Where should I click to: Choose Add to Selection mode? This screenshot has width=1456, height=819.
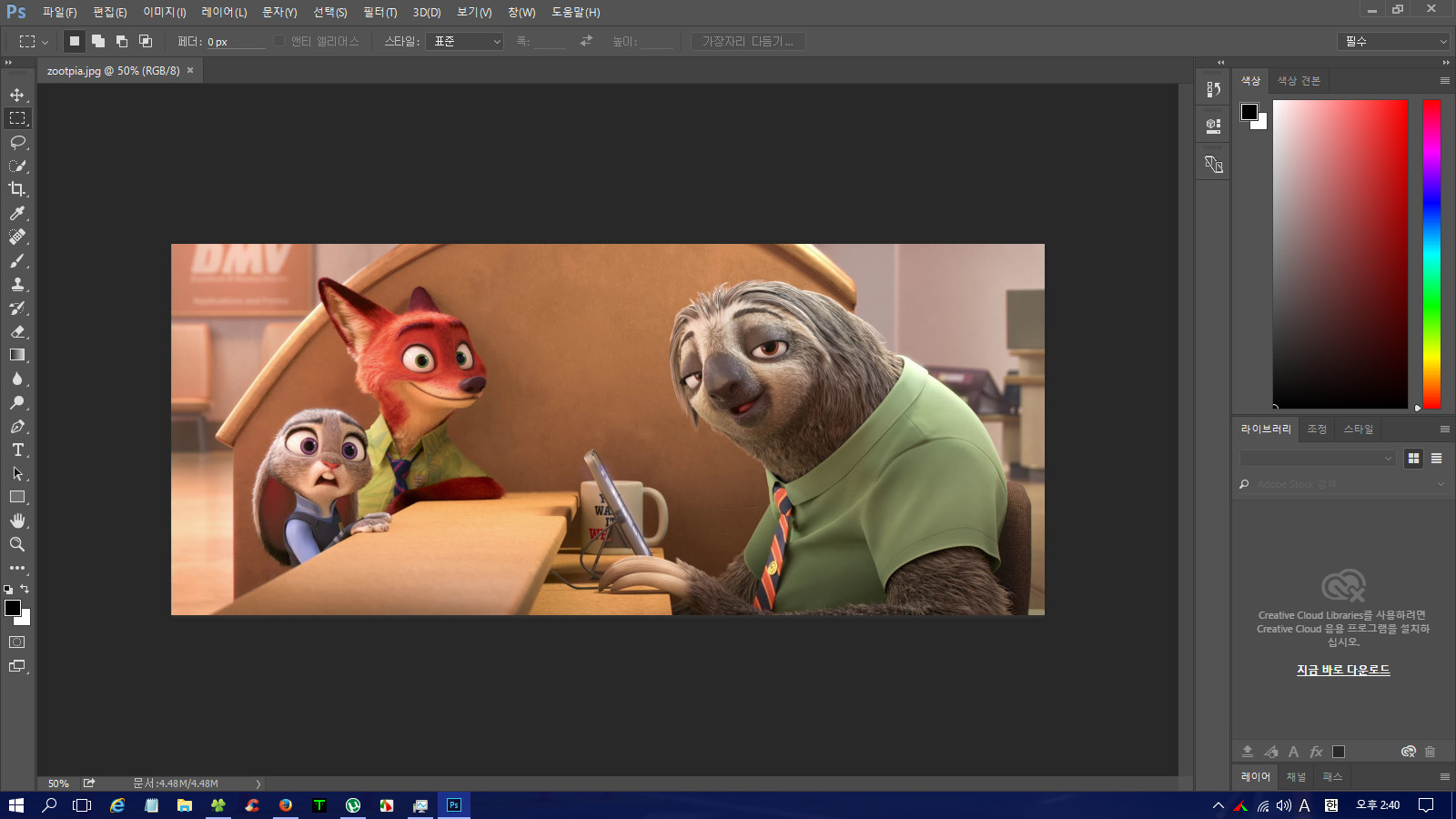[x=98, y=41]
